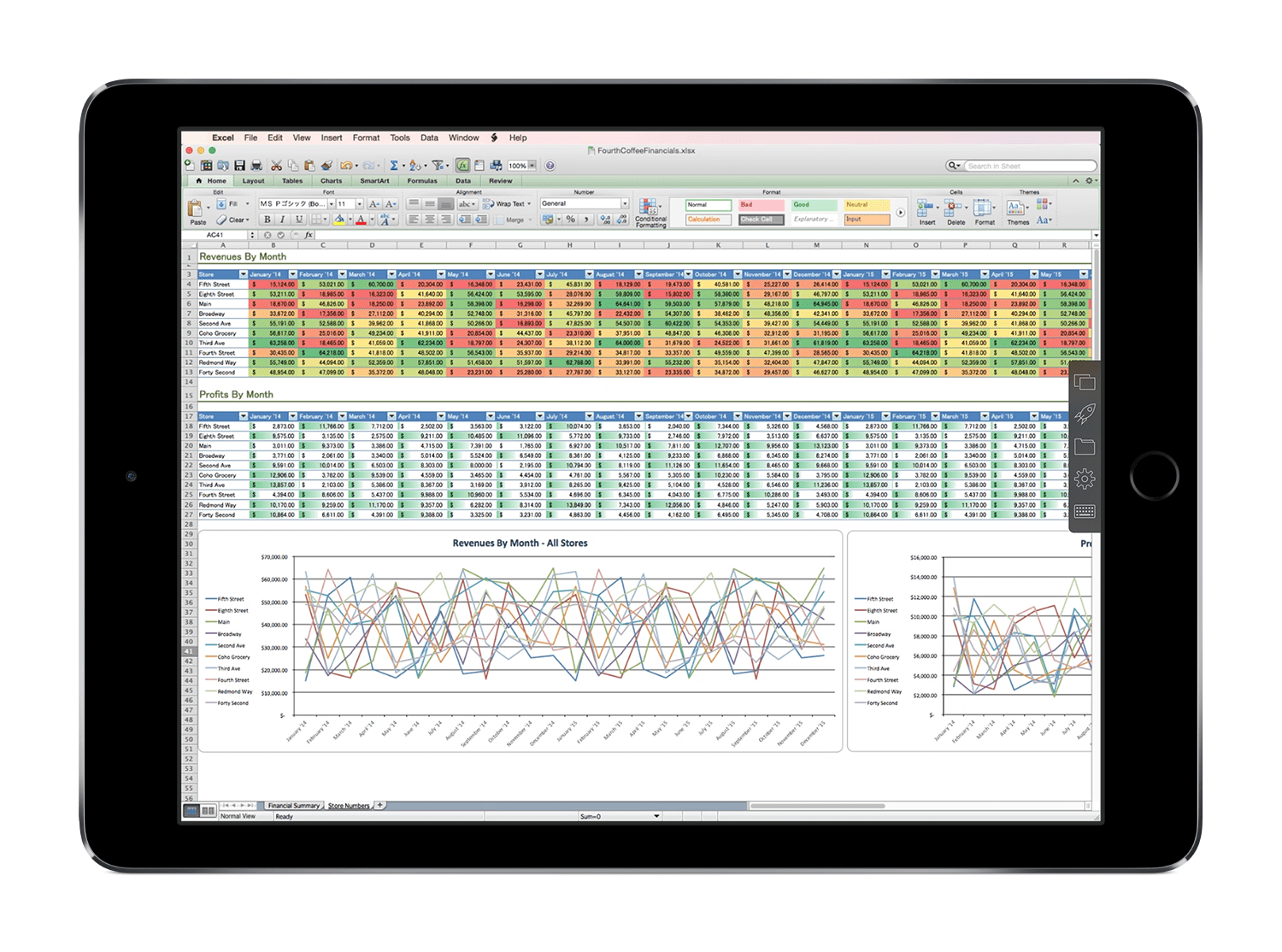Viewport: 1282px width, 952px height.
Task: Click the Print icon in the toolbar
Action: pos(255,166)
